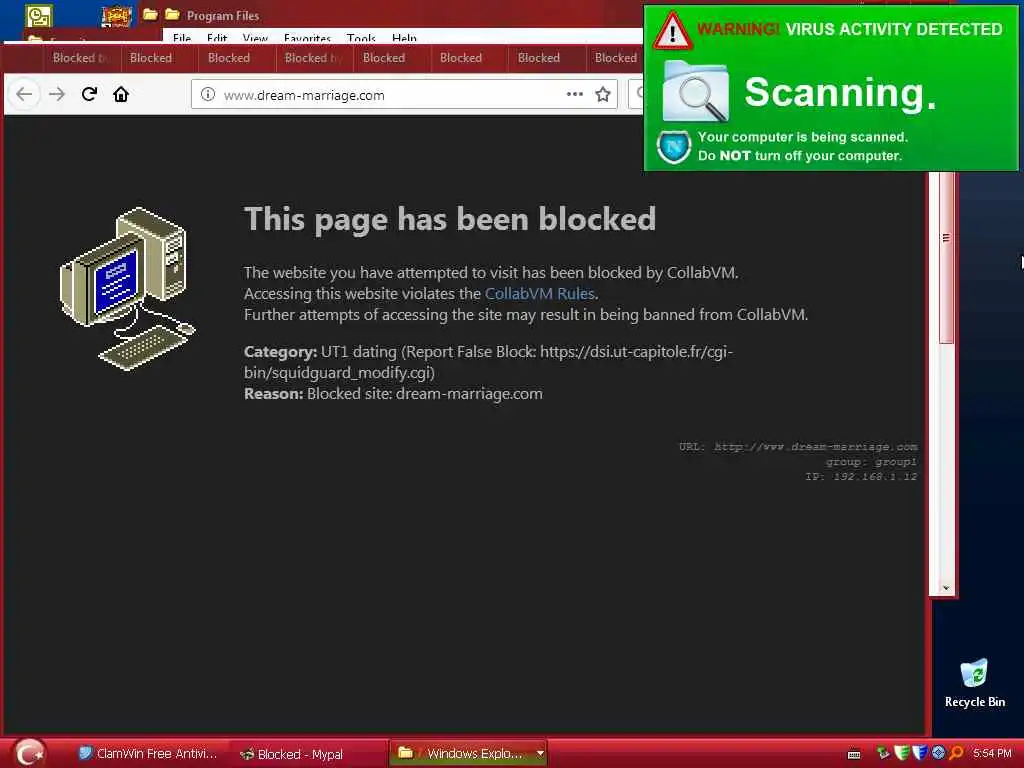Click the "Category:" label text
Image resolution: width=1024 pixels, height=768 pixels.
280,352
